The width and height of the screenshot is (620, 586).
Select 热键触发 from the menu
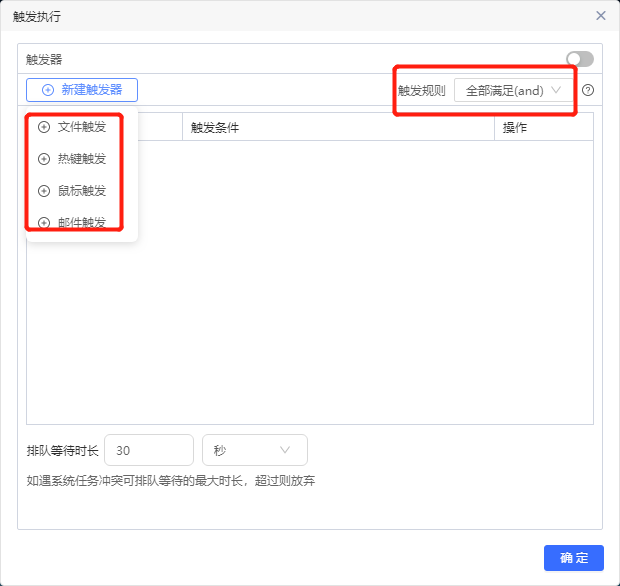click(x=82, y=159)
